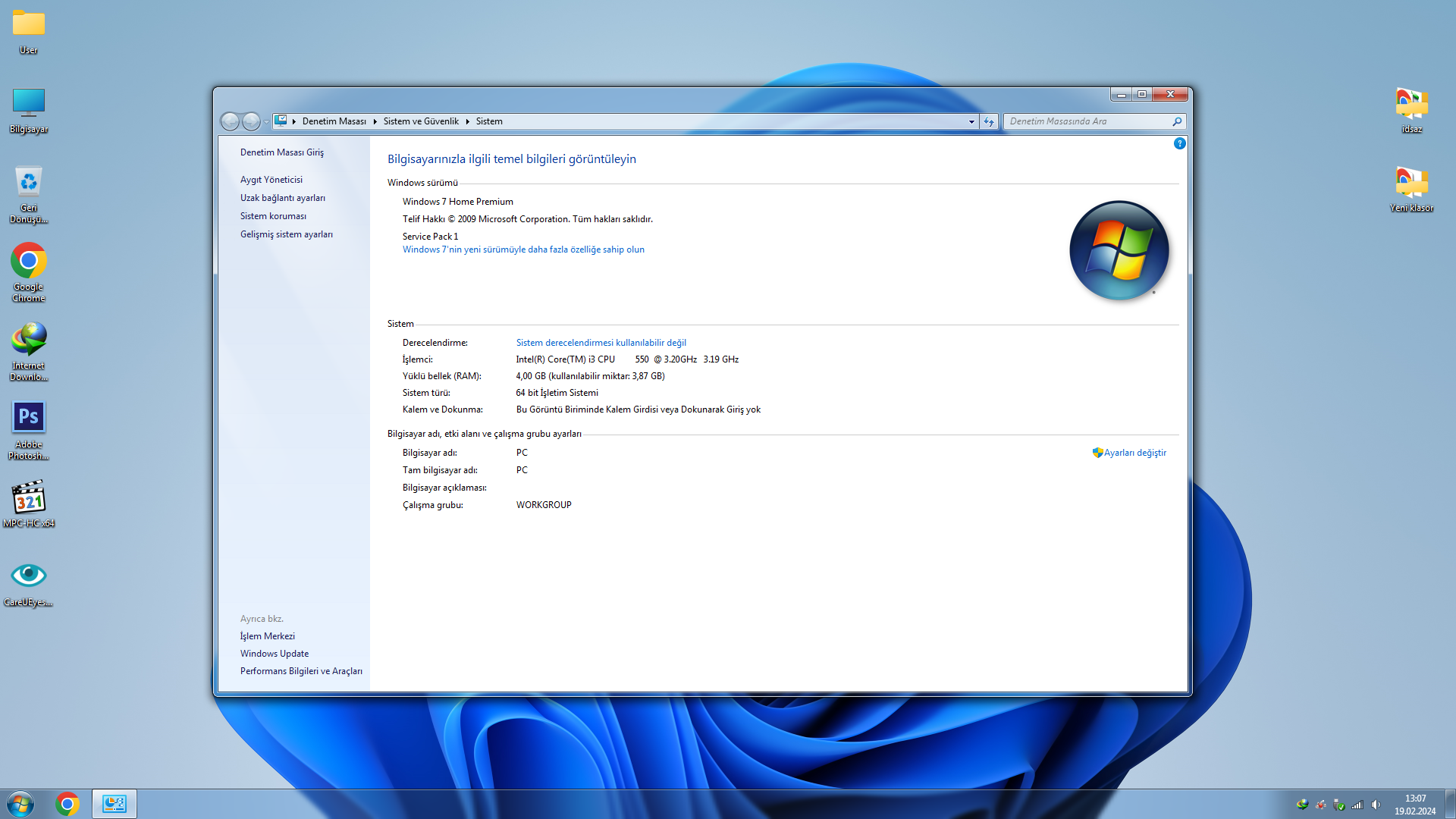Expand the address bar history dropdown
Viewport: 1456px width, 819px height.
[971, 121]
